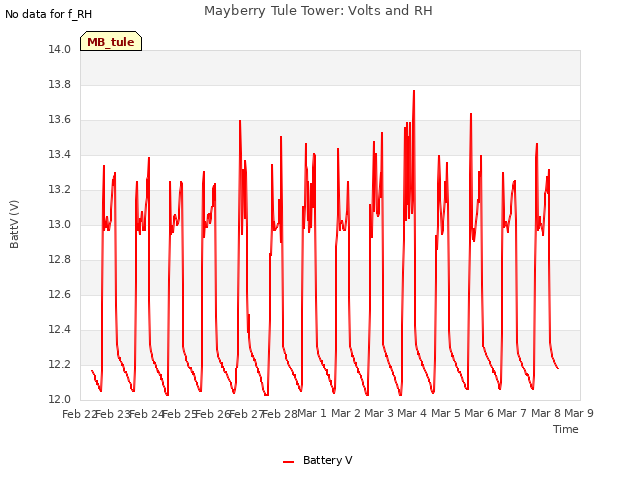Click the 13.2 y-axis tick label
This screenshot has width=640, height=480.
(59, 190)
